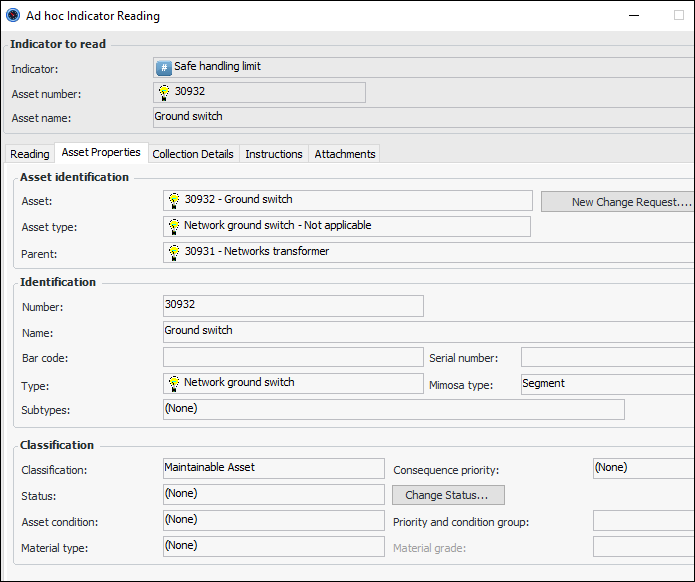695x582 pixels.
Task: Select the Instructions tab
Action: pyautogui.click(x=274, y=154)
